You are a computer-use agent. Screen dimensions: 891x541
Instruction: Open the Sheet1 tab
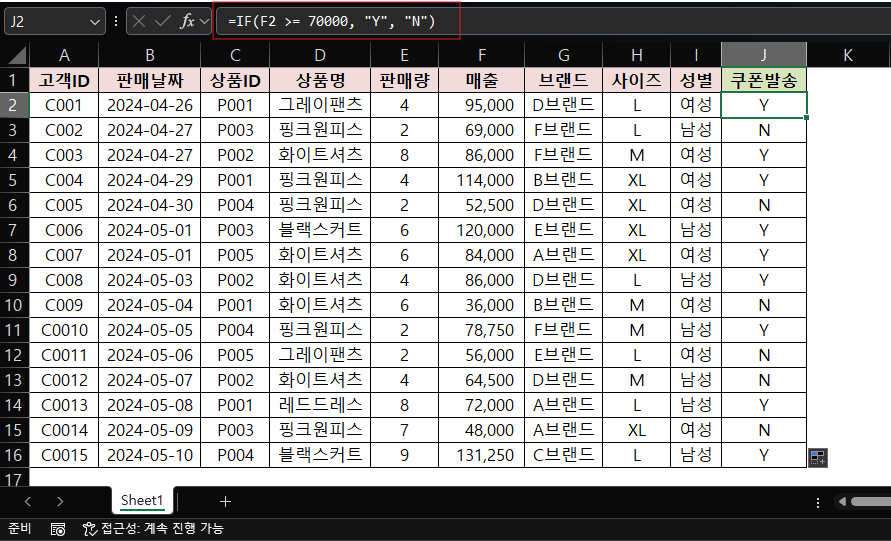click(142, 501)
